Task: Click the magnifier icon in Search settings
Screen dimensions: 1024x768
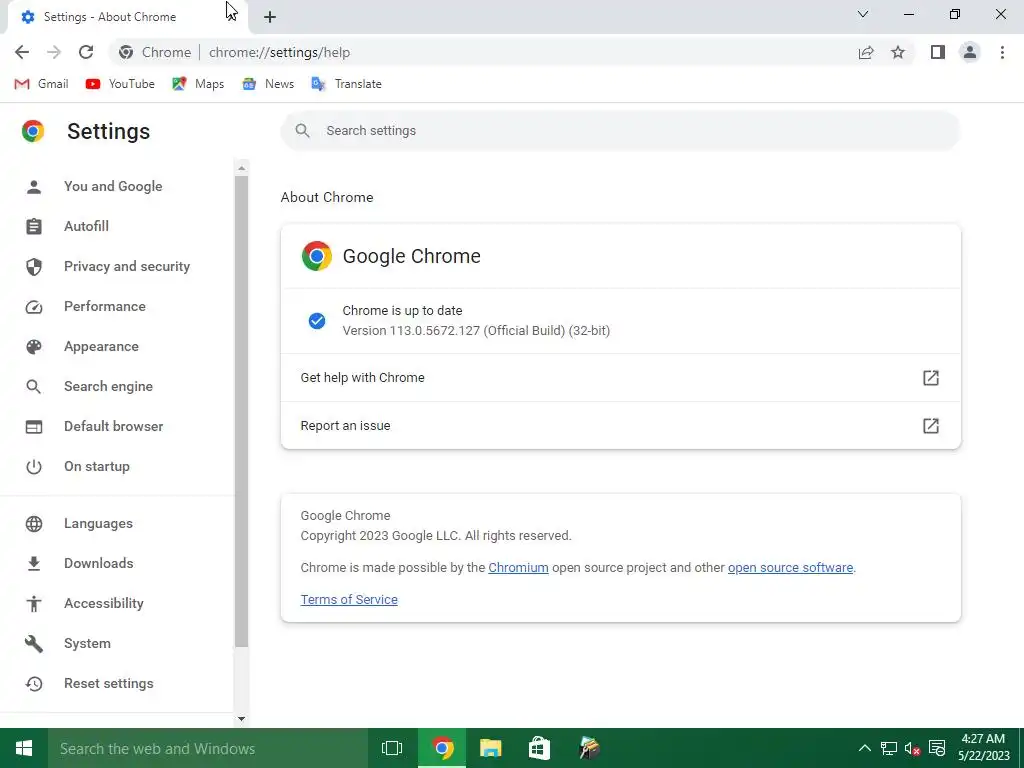Action: coord(302,131)
